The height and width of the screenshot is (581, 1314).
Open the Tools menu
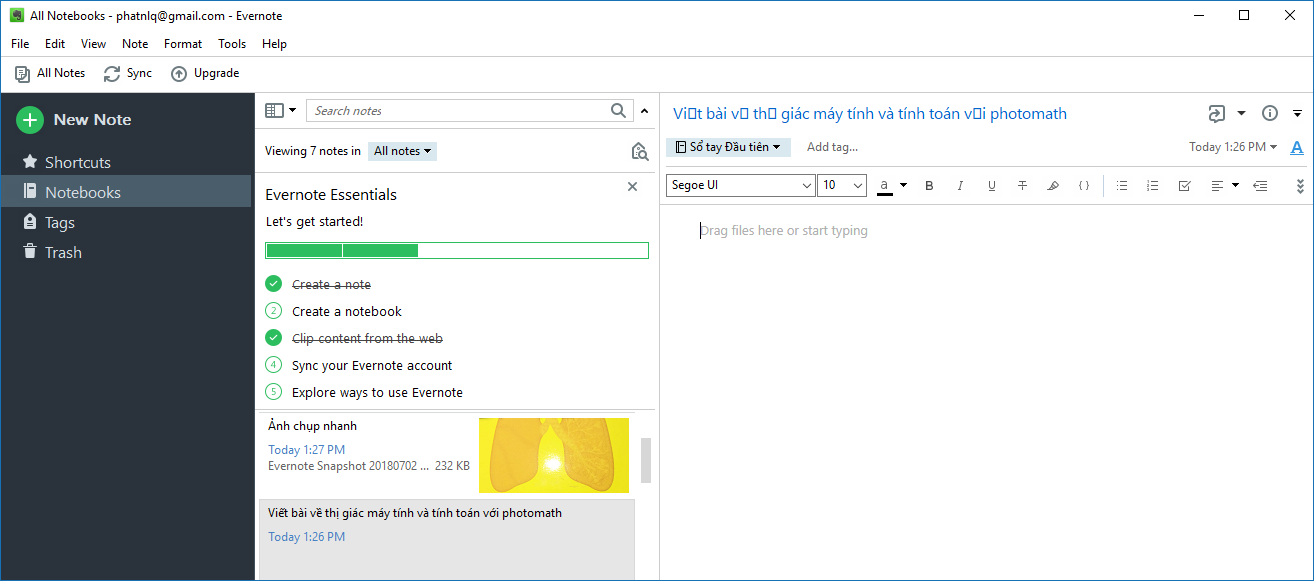(232, 44)
